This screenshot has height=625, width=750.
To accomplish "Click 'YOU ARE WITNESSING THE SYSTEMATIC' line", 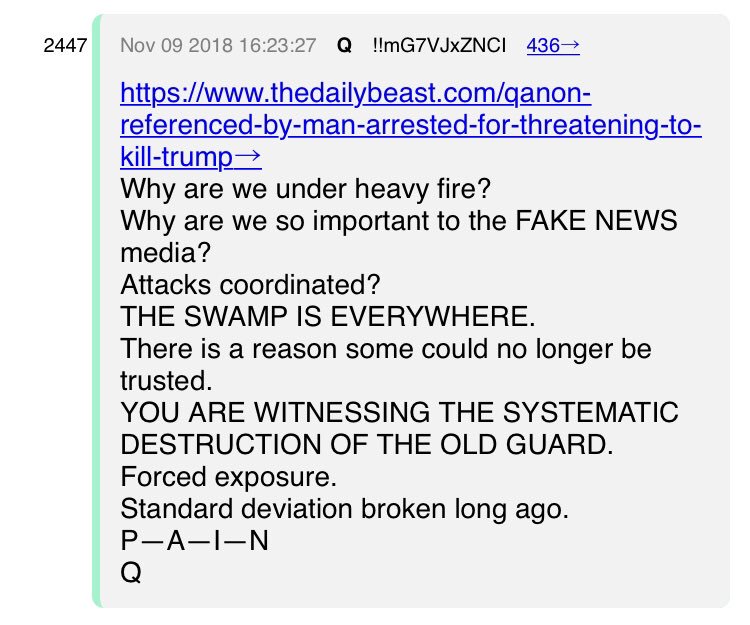I will coord(399,413).
